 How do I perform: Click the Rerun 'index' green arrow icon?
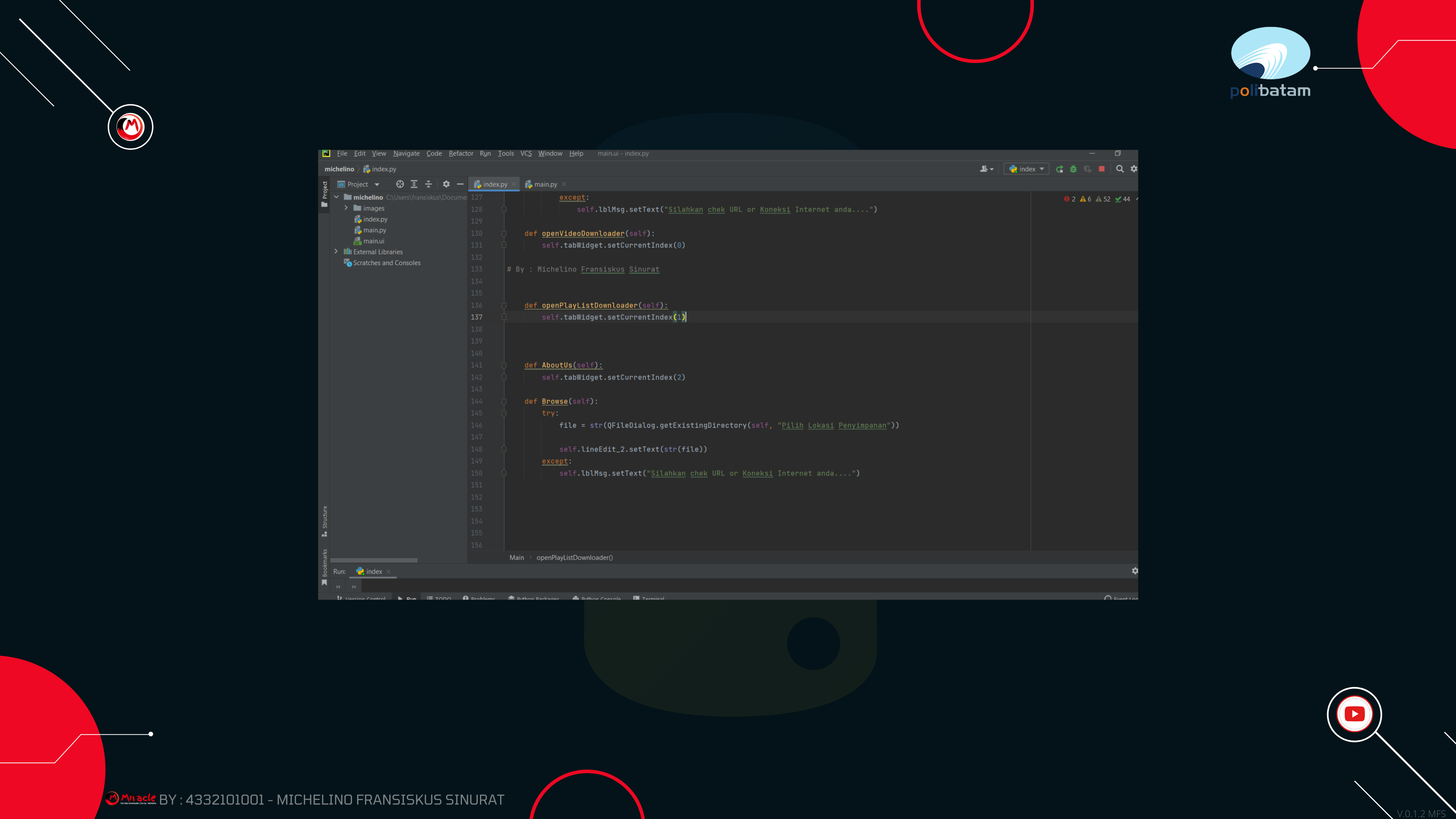coord(1059,169)
